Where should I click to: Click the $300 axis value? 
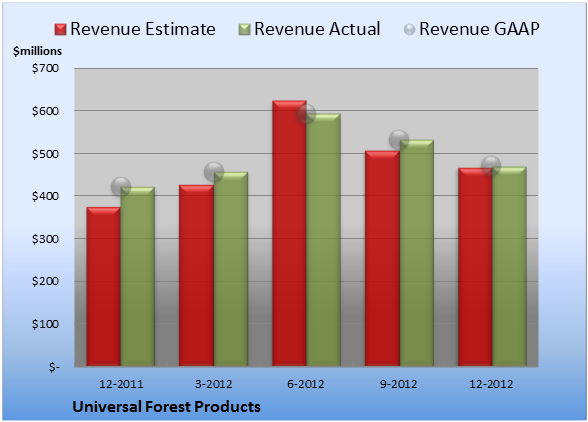[x=45, y=239]
